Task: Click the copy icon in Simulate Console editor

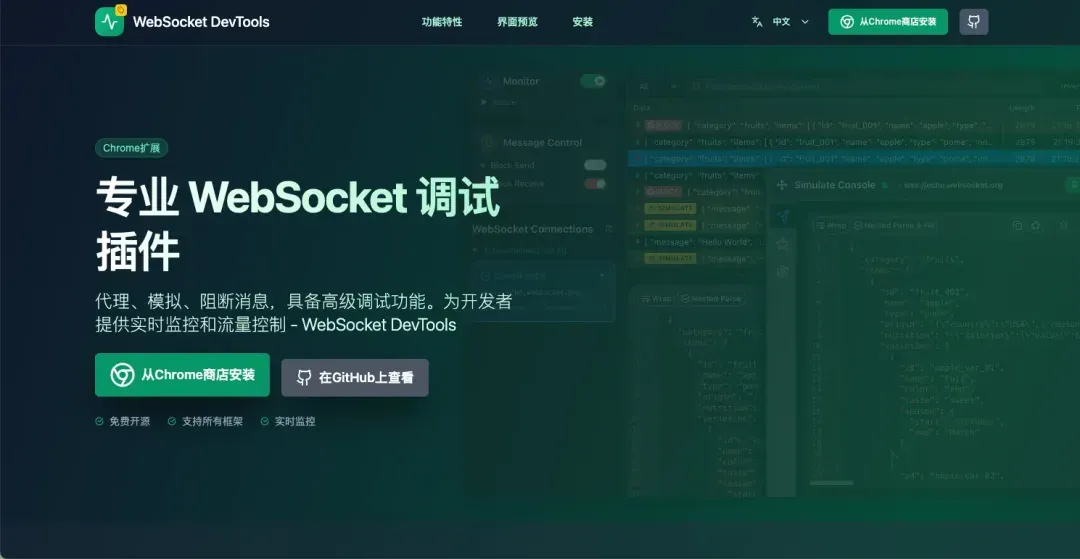Action: click(x=1017, y=226)
